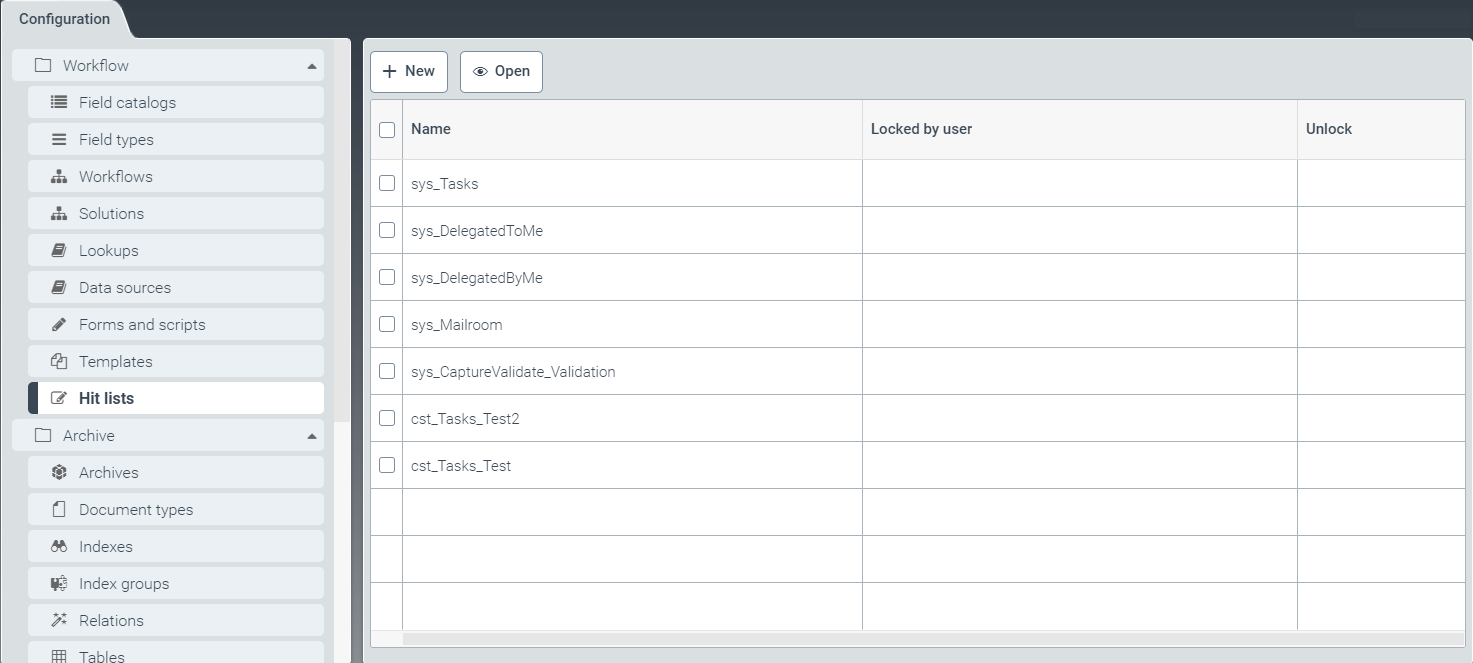
Task: Open Document types in the sidebar
Action: pyautogui.click(x=136, y=509)
